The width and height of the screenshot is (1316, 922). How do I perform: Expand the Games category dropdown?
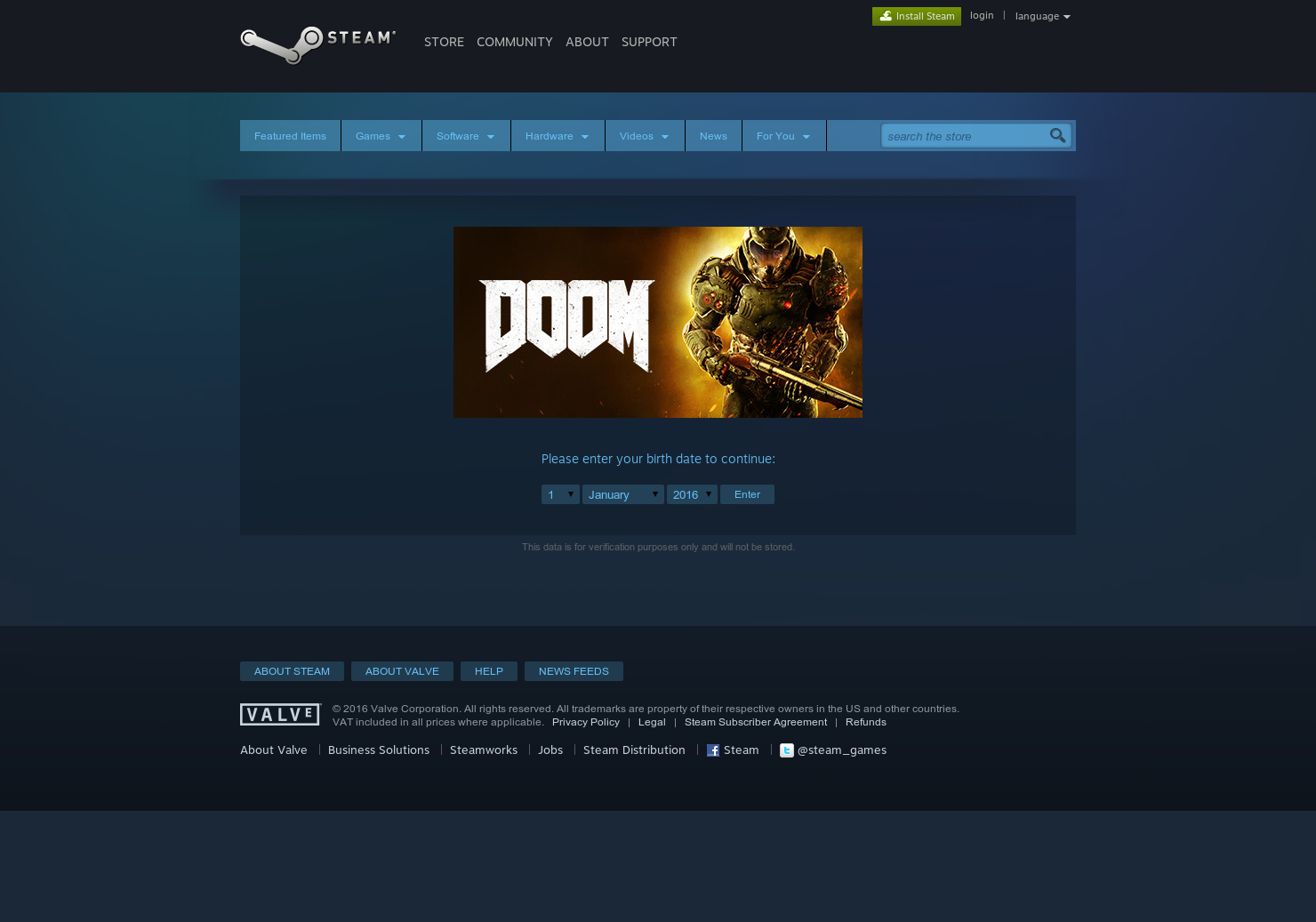click(381, 135)
